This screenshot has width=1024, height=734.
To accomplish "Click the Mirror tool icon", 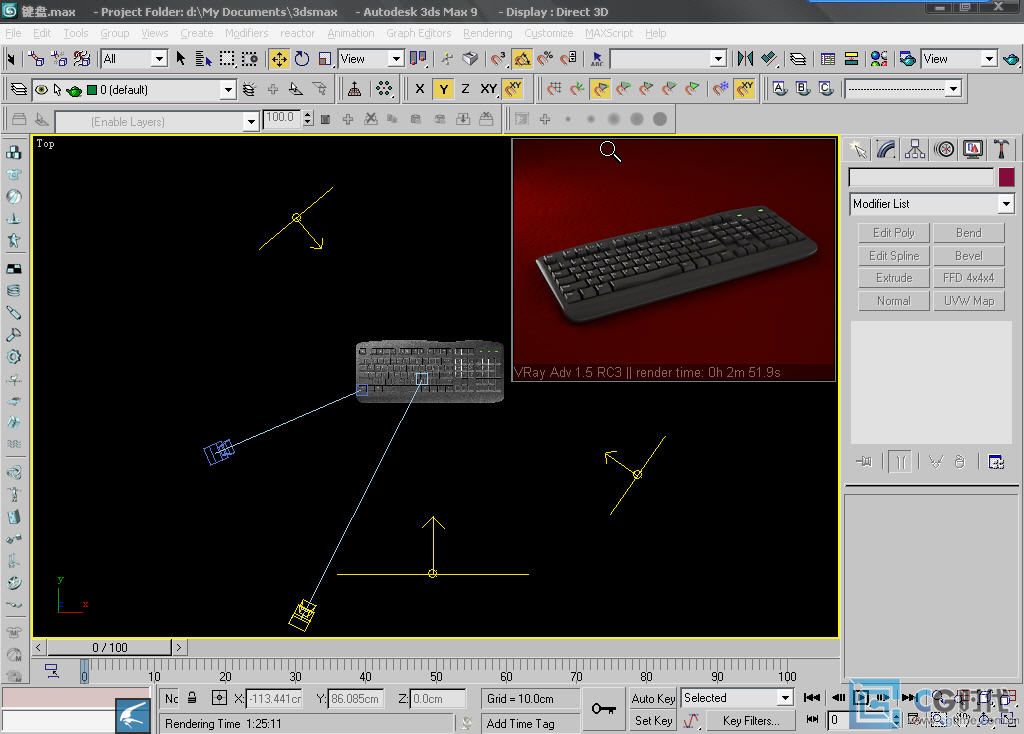I will [744, 59].
